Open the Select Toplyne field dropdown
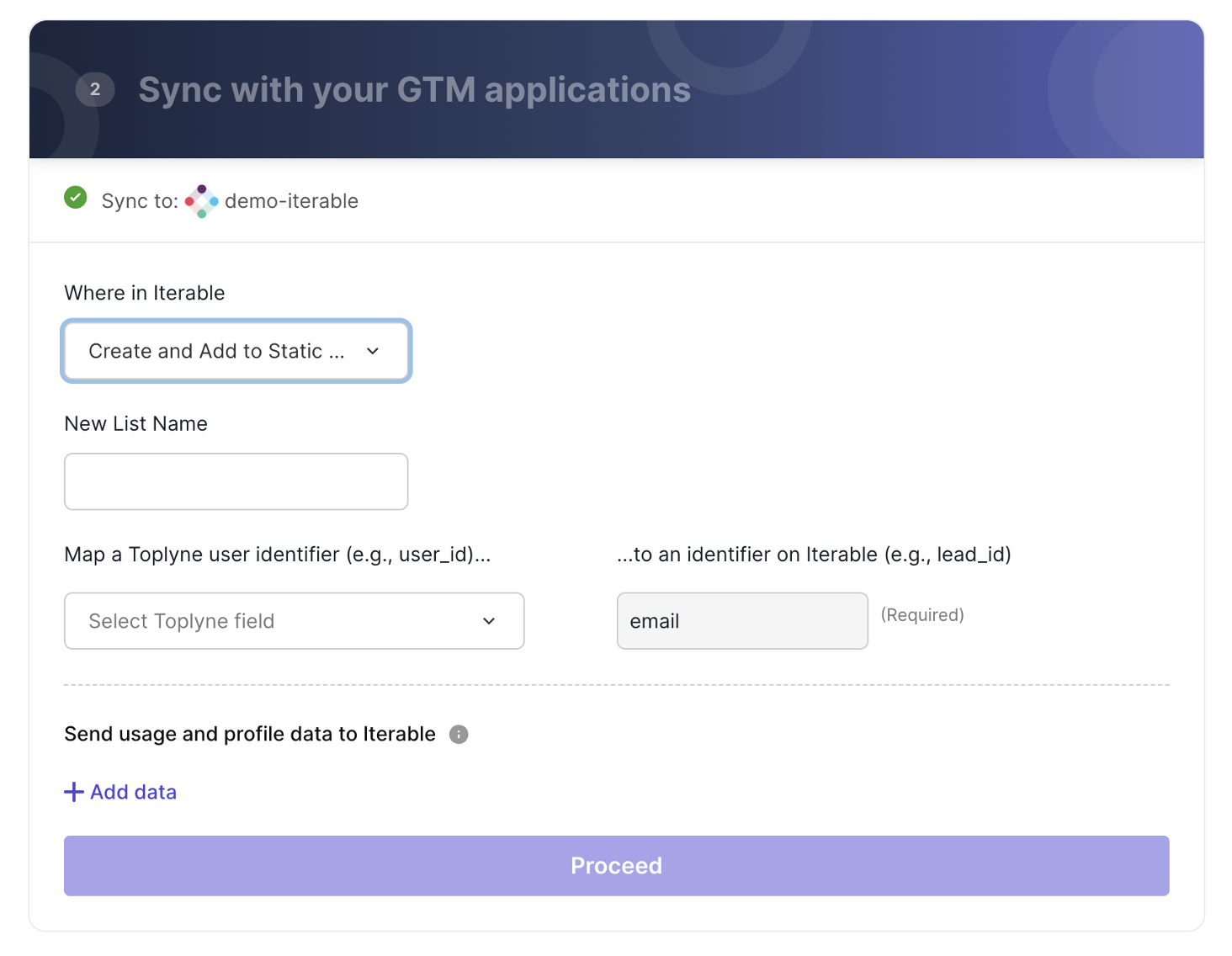Screen dimensions: 1232x956 point(295,621)
